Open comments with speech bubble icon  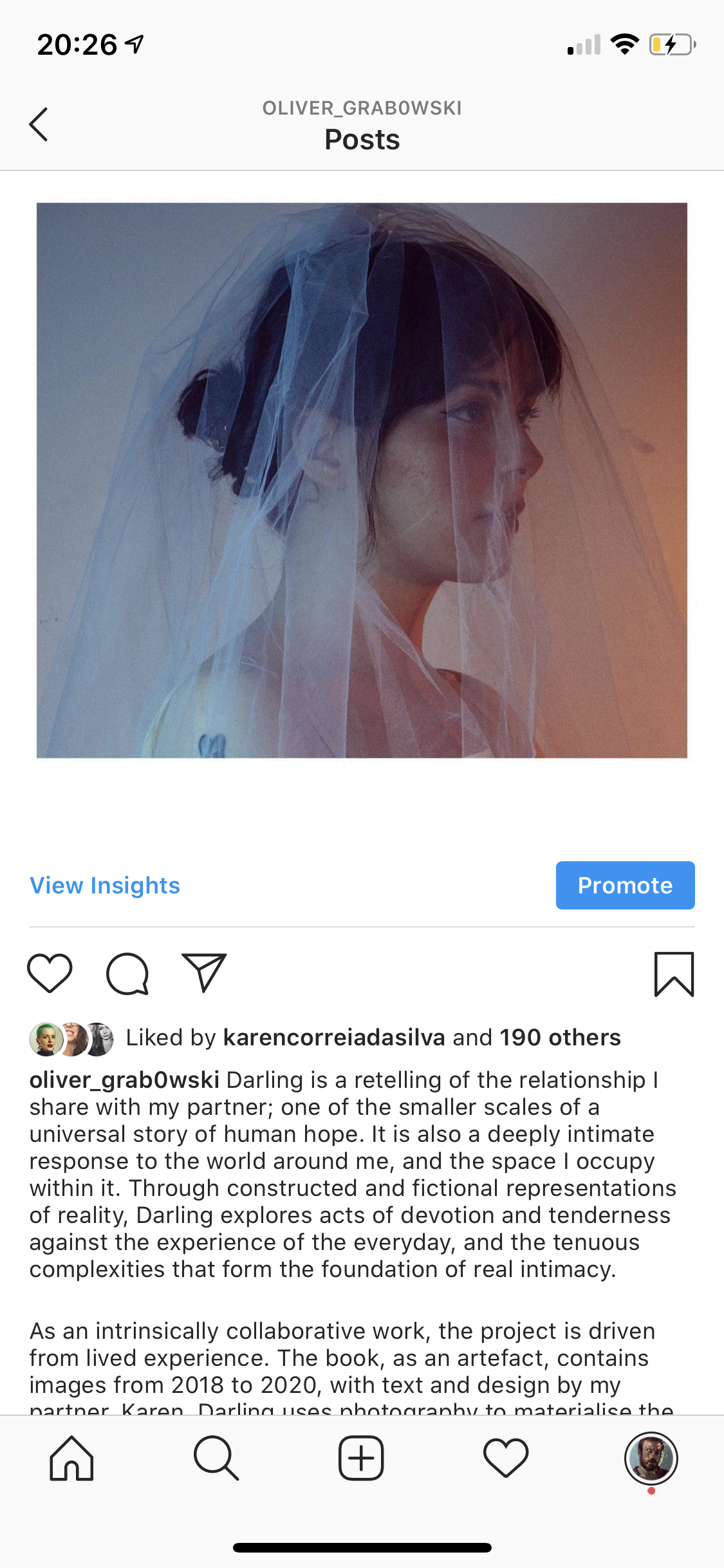(x=127, y=973)
